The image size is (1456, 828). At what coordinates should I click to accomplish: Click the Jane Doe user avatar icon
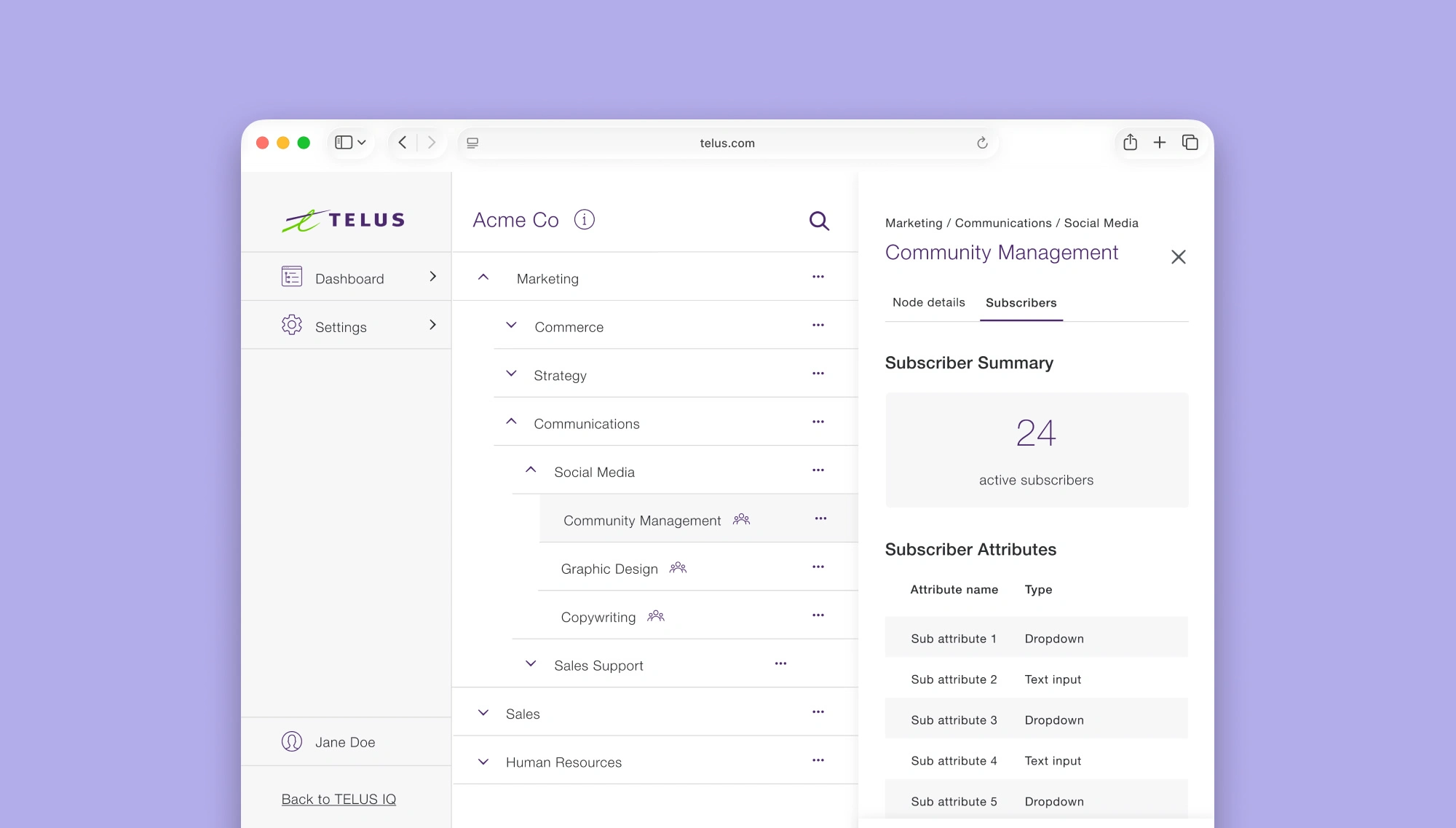pyautogui.click(x=292, y=741)
